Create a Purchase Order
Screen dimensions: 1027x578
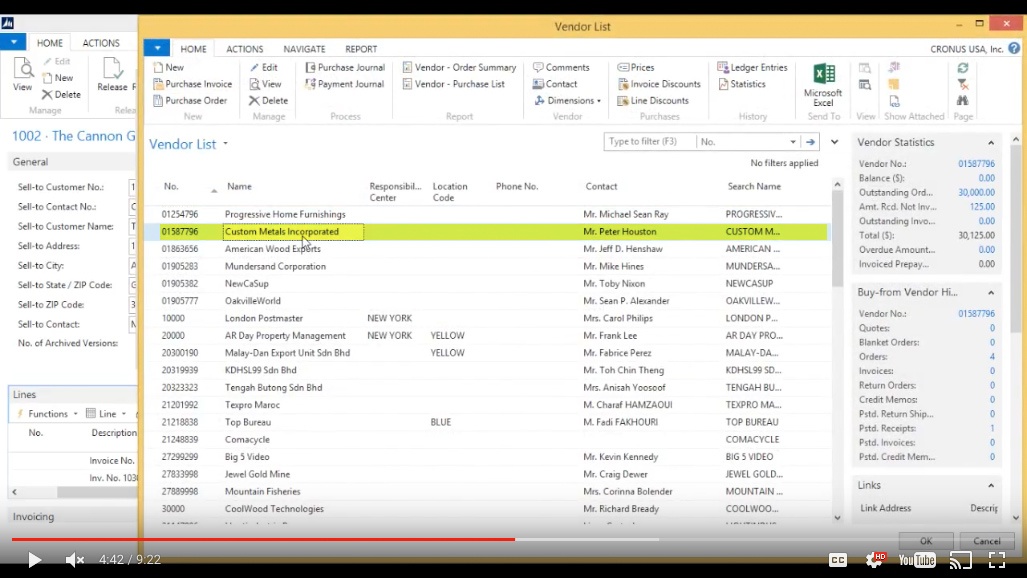pyautogui.click(x=190, y=100)
